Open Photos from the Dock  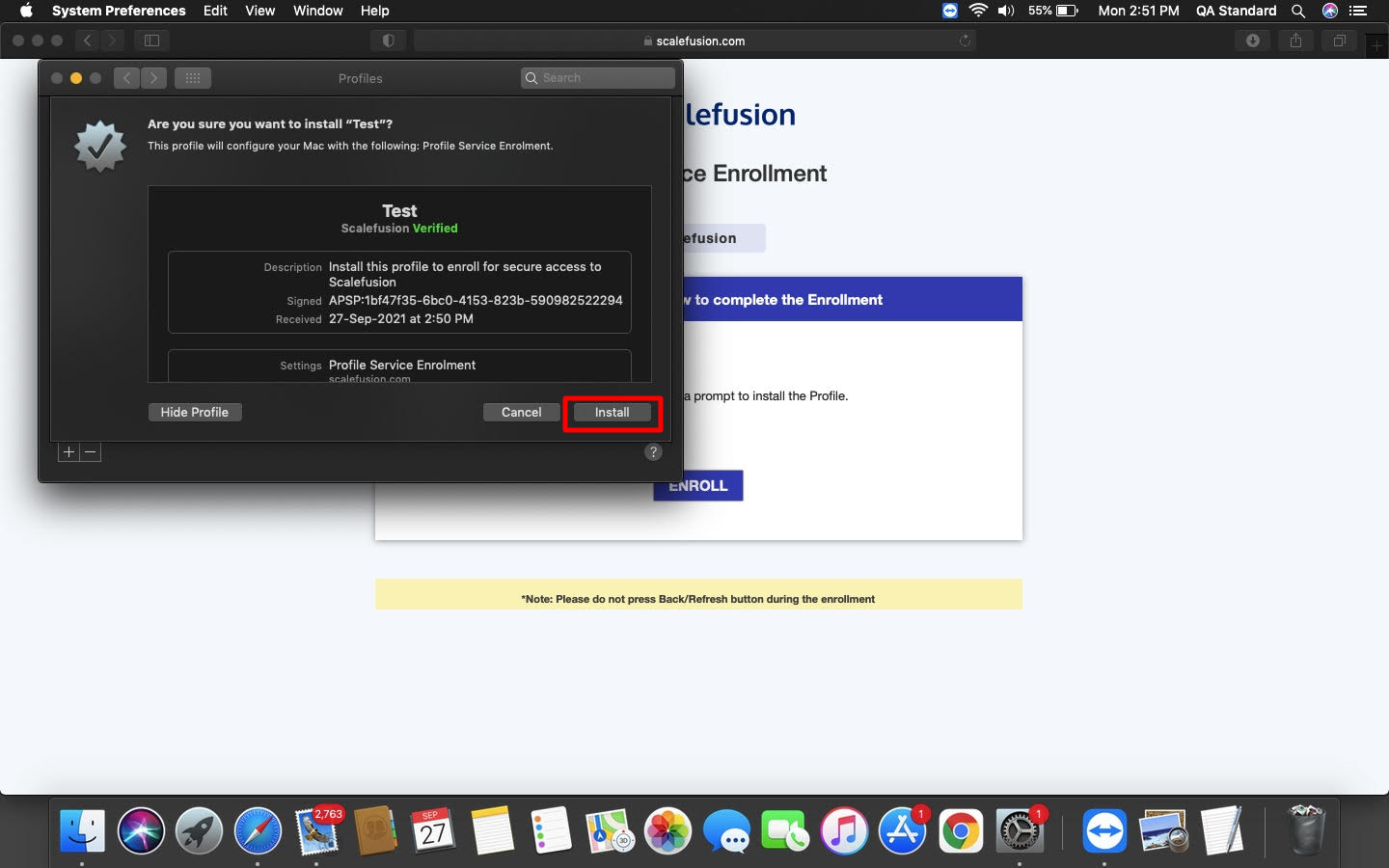[668, 830]
